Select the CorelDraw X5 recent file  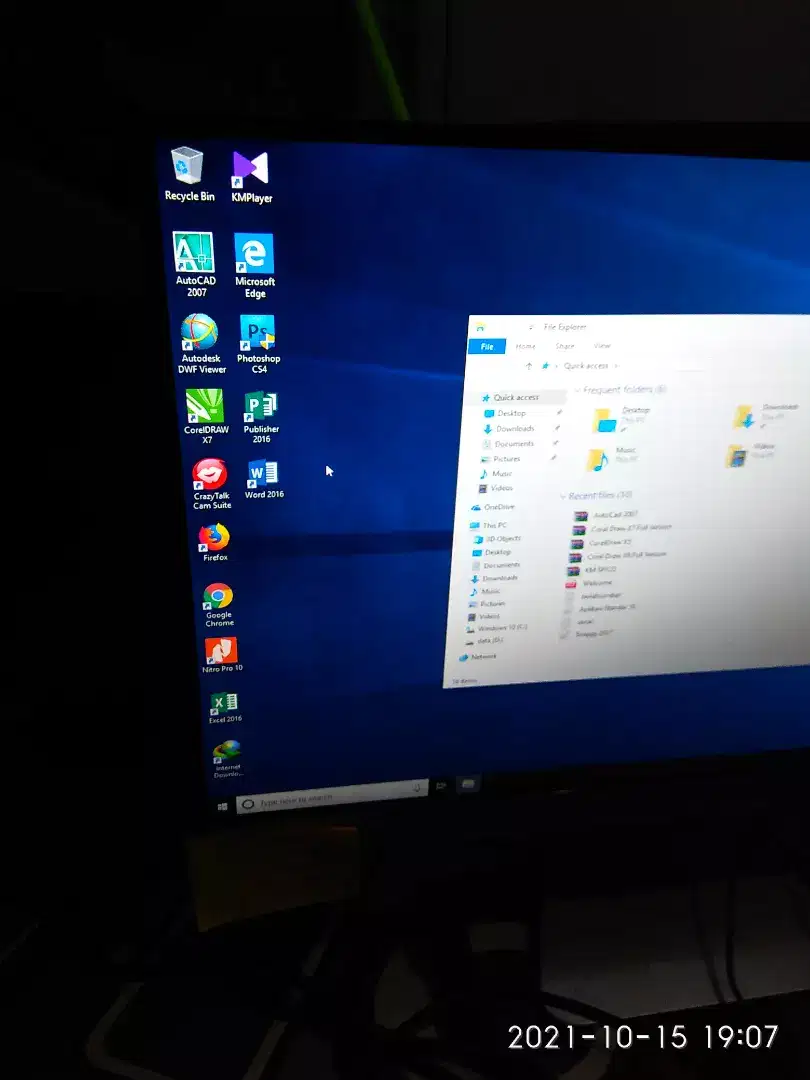[x=610, y=543]
